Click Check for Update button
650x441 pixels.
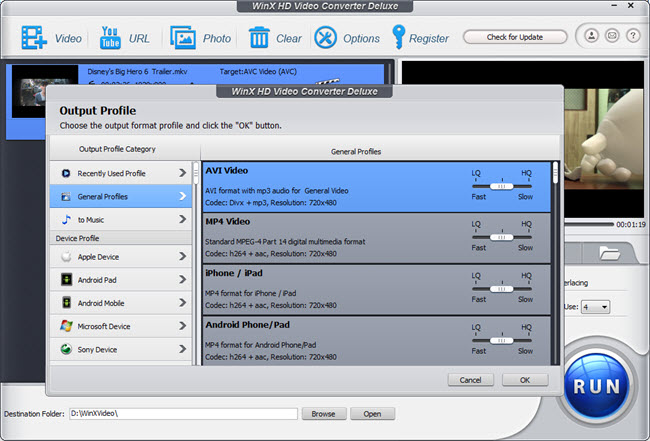515,37
